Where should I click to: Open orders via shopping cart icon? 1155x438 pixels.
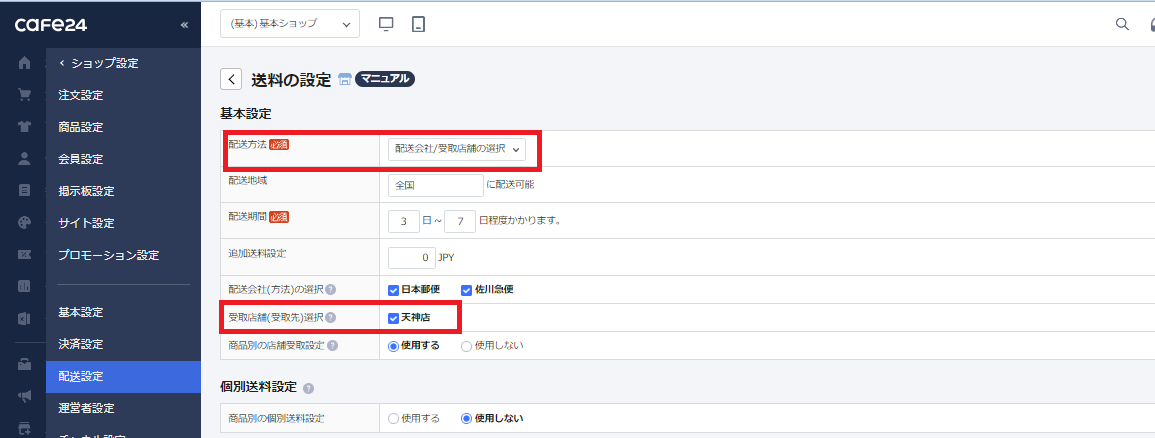[24, 95]
